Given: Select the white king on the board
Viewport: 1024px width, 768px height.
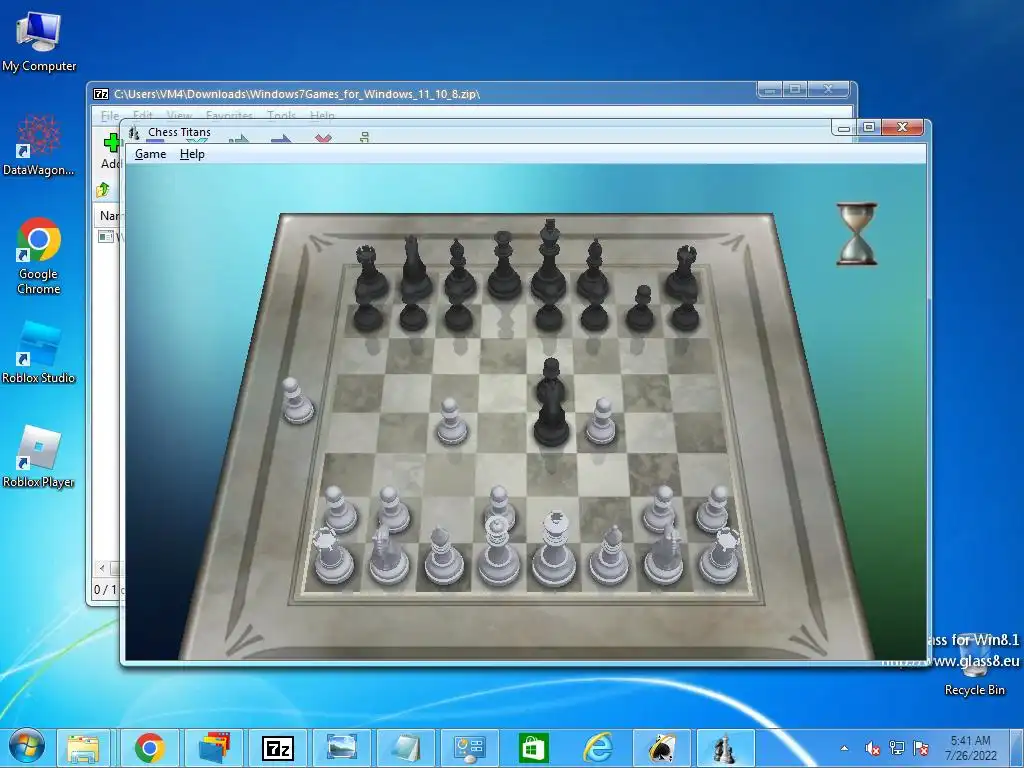Looking at the screenshot, I should coord(554,550).
